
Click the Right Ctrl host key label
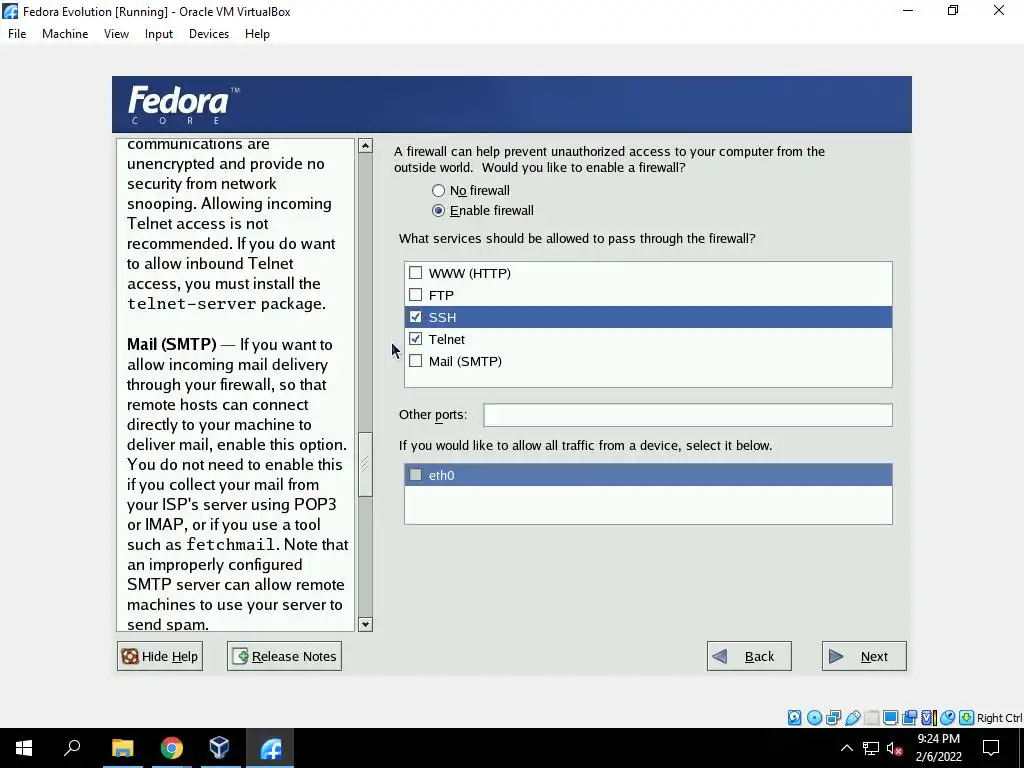(x=1000, y=718)
